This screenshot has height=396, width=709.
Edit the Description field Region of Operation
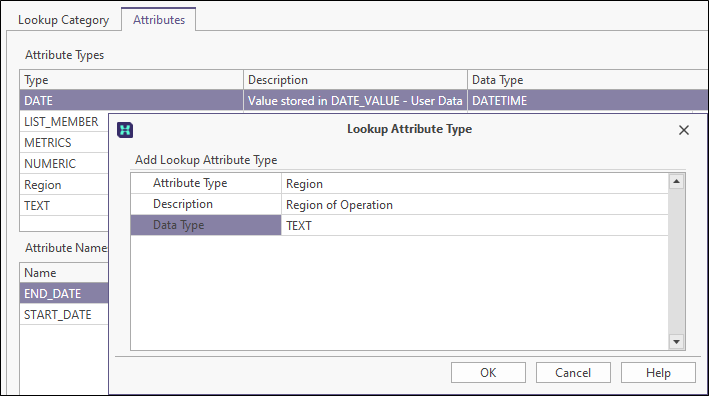(474, 204)
